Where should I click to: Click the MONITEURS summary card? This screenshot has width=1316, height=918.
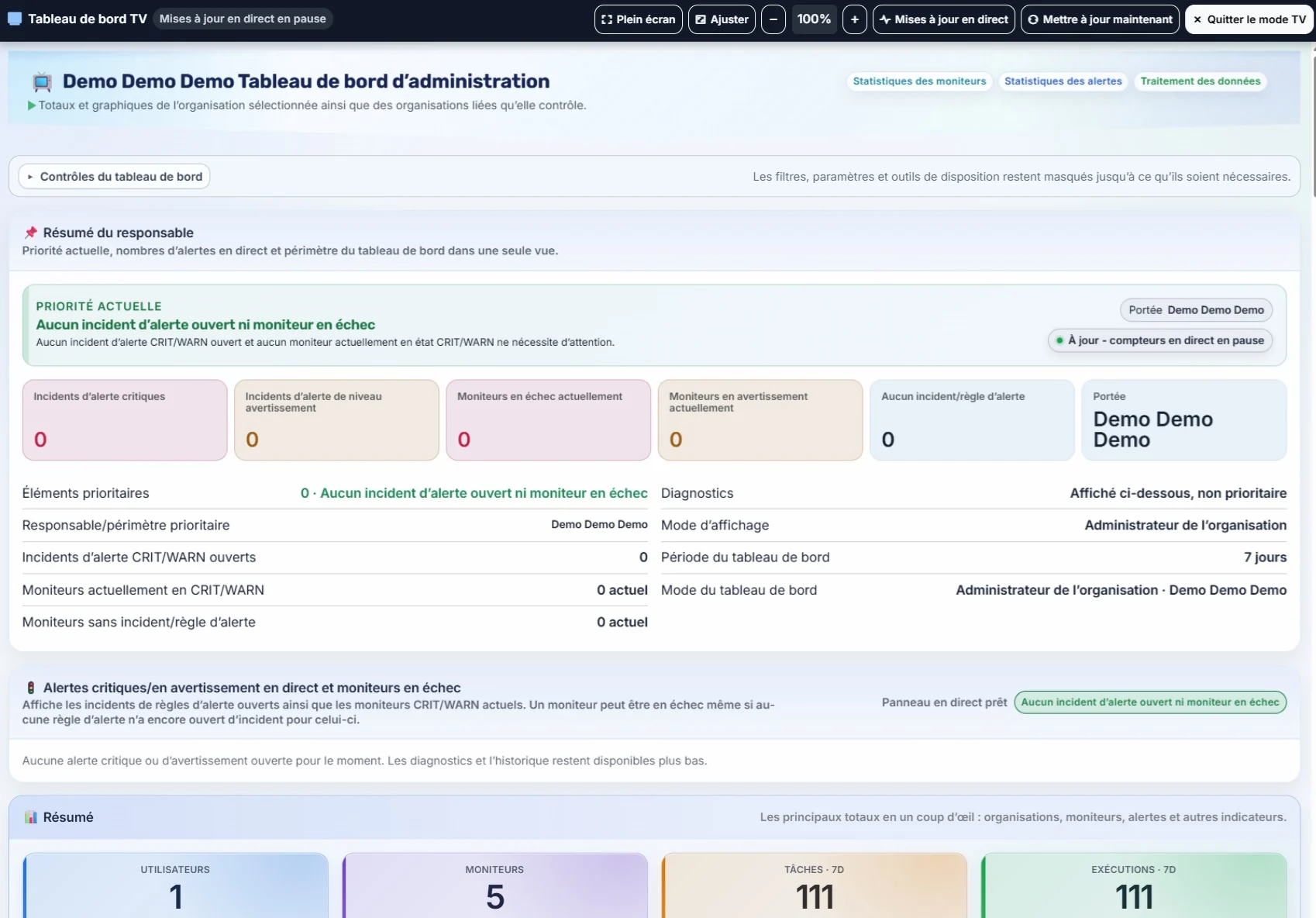coord(495,885)
